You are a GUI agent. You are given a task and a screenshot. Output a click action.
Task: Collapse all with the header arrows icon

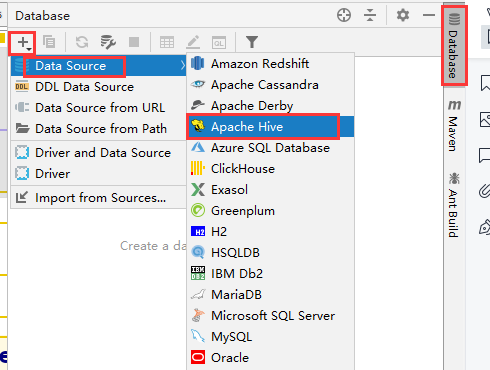pos(370,15)
